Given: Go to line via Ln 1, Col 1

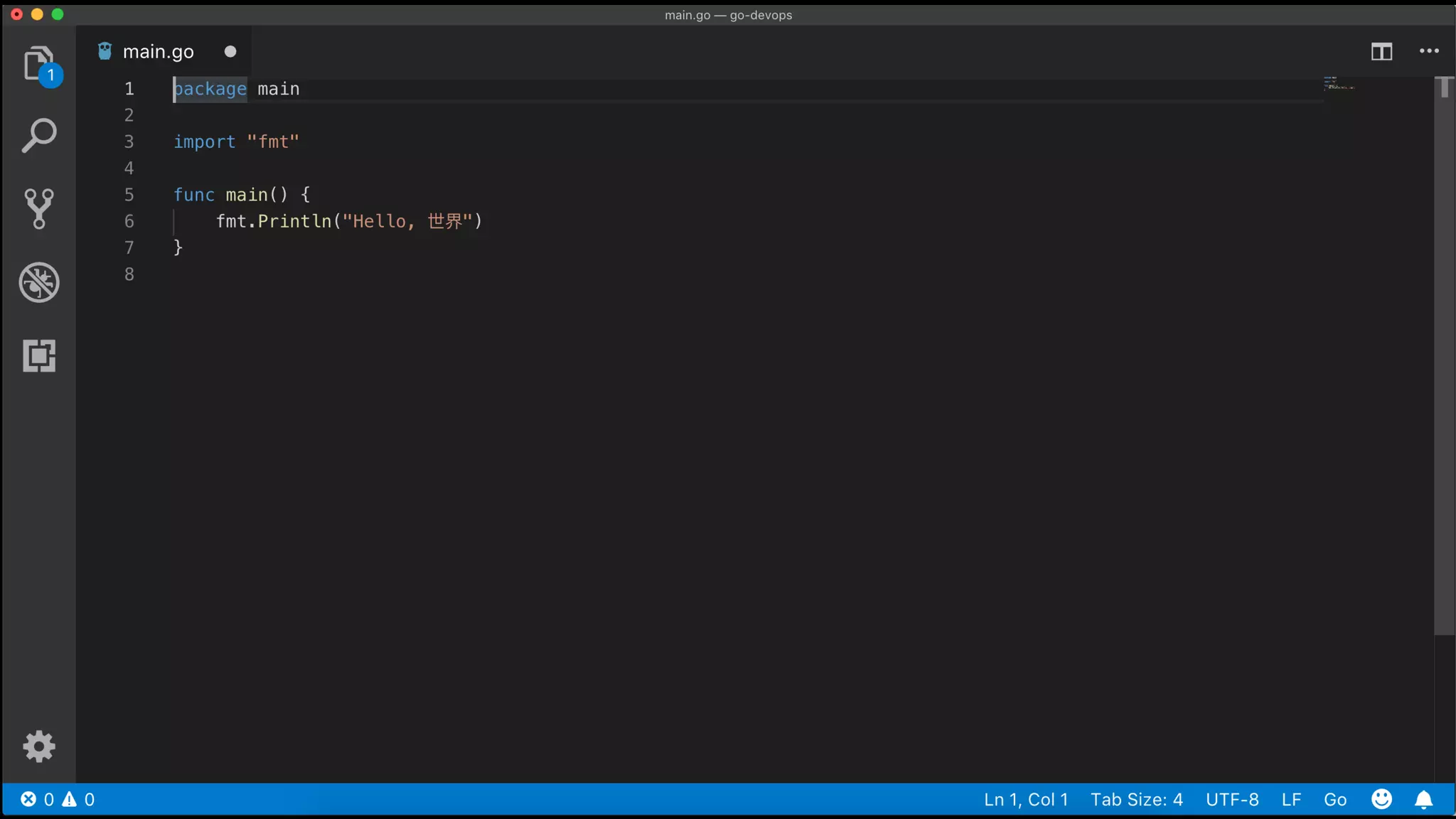Looking at the screenshot, I should point(1026,799).
